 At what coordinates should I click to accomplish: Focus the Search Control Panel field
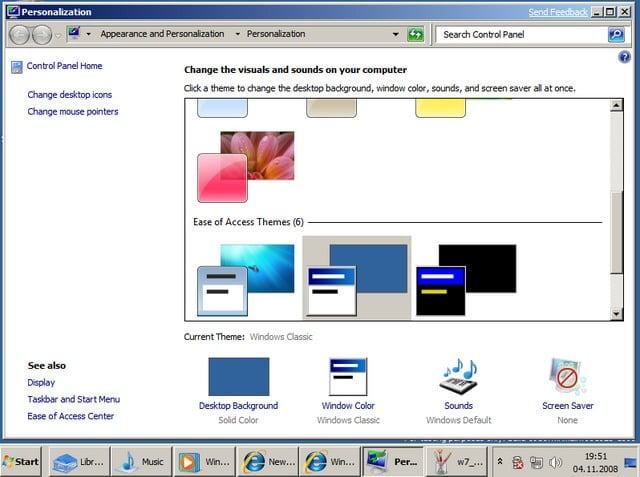coord(521,35)
